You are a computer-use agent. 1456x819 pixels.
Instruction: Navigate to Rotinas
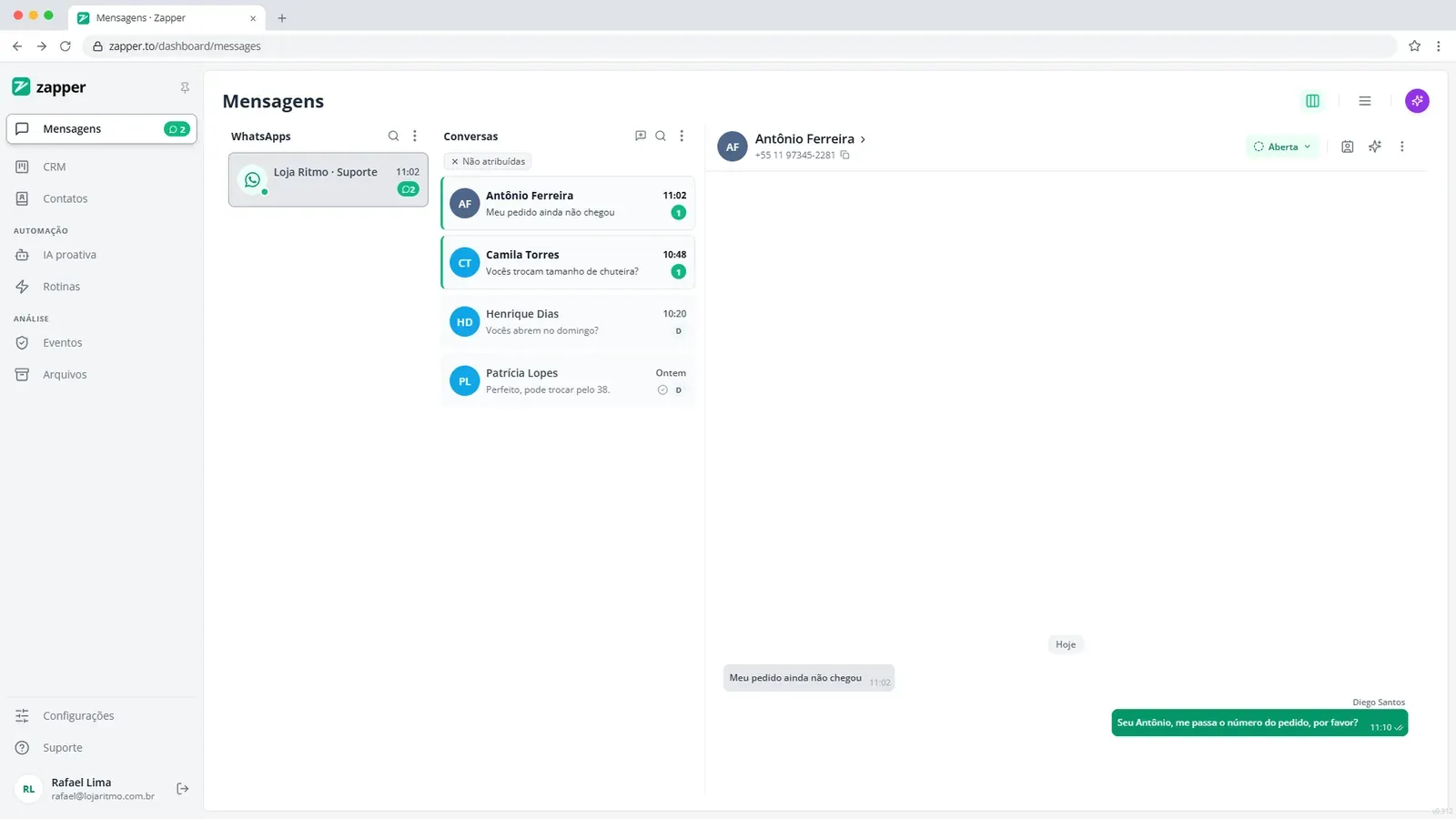click(x=101, y=287)
